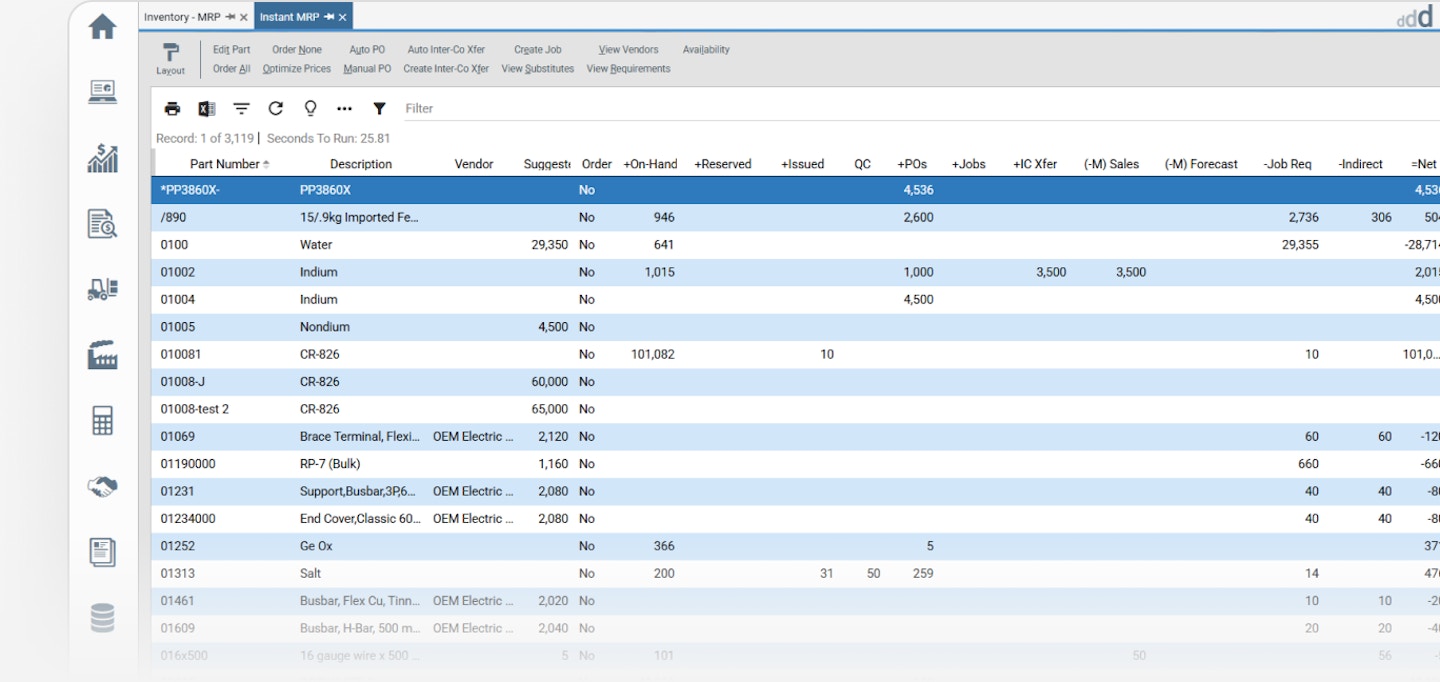This screenshot has height=682, width=1440.
Task: Pin the Inventory - MRP tab
Action: [230, 17]
